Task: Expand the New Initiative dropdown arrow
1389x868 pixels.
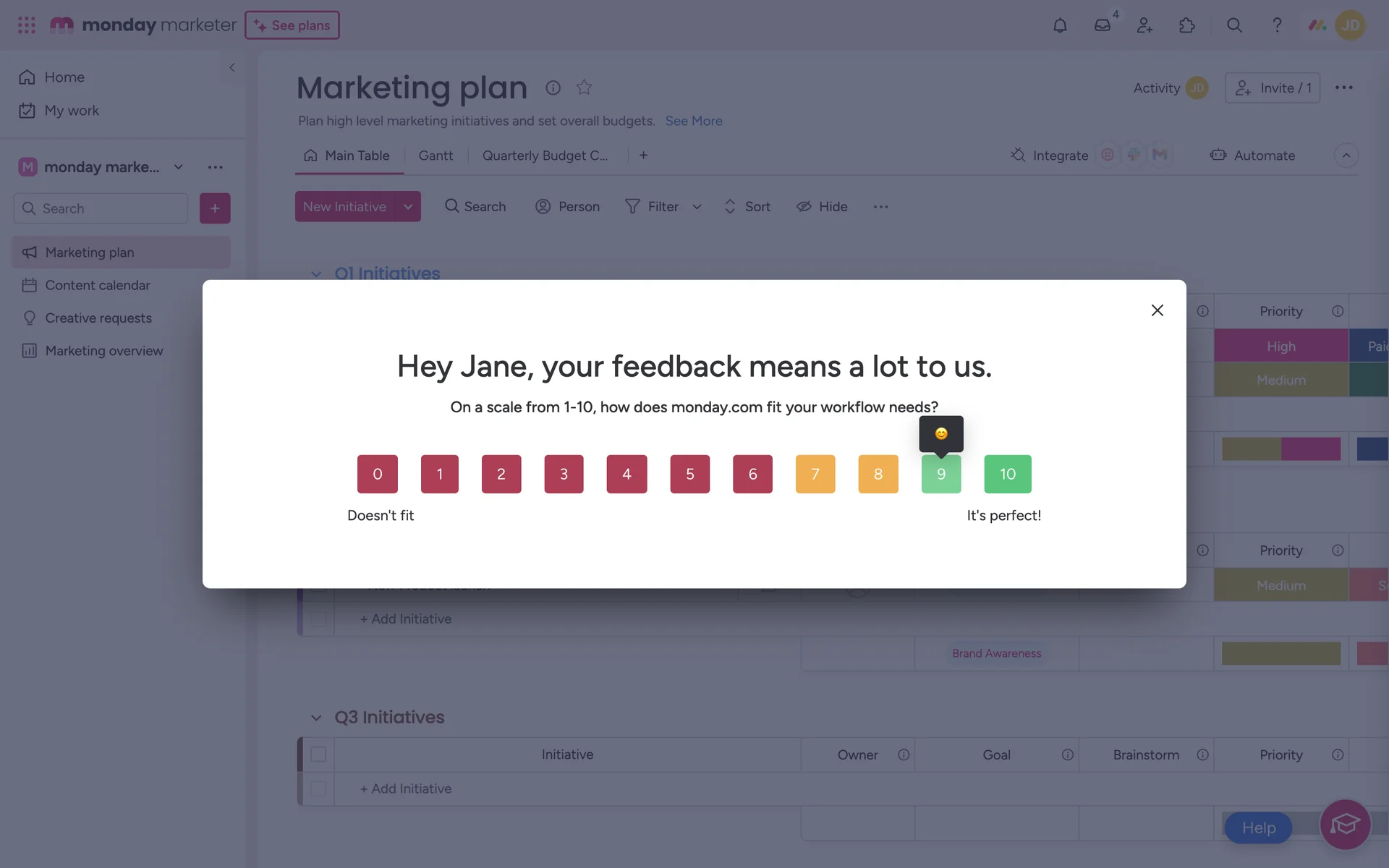Action: pos(408,207)
